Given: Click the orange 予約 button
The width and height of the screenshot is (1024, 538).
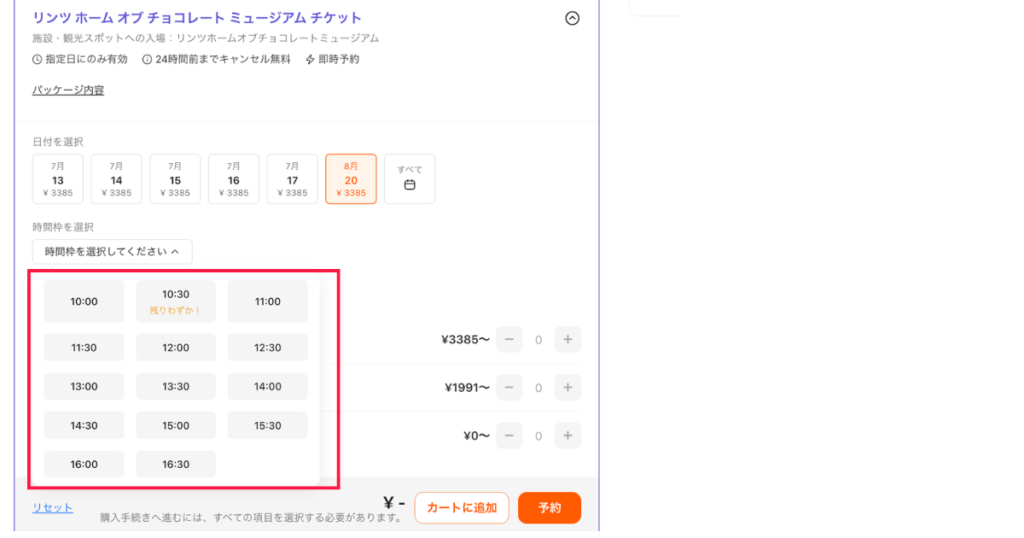Looking at the screenshot, I should click(549, 508).
